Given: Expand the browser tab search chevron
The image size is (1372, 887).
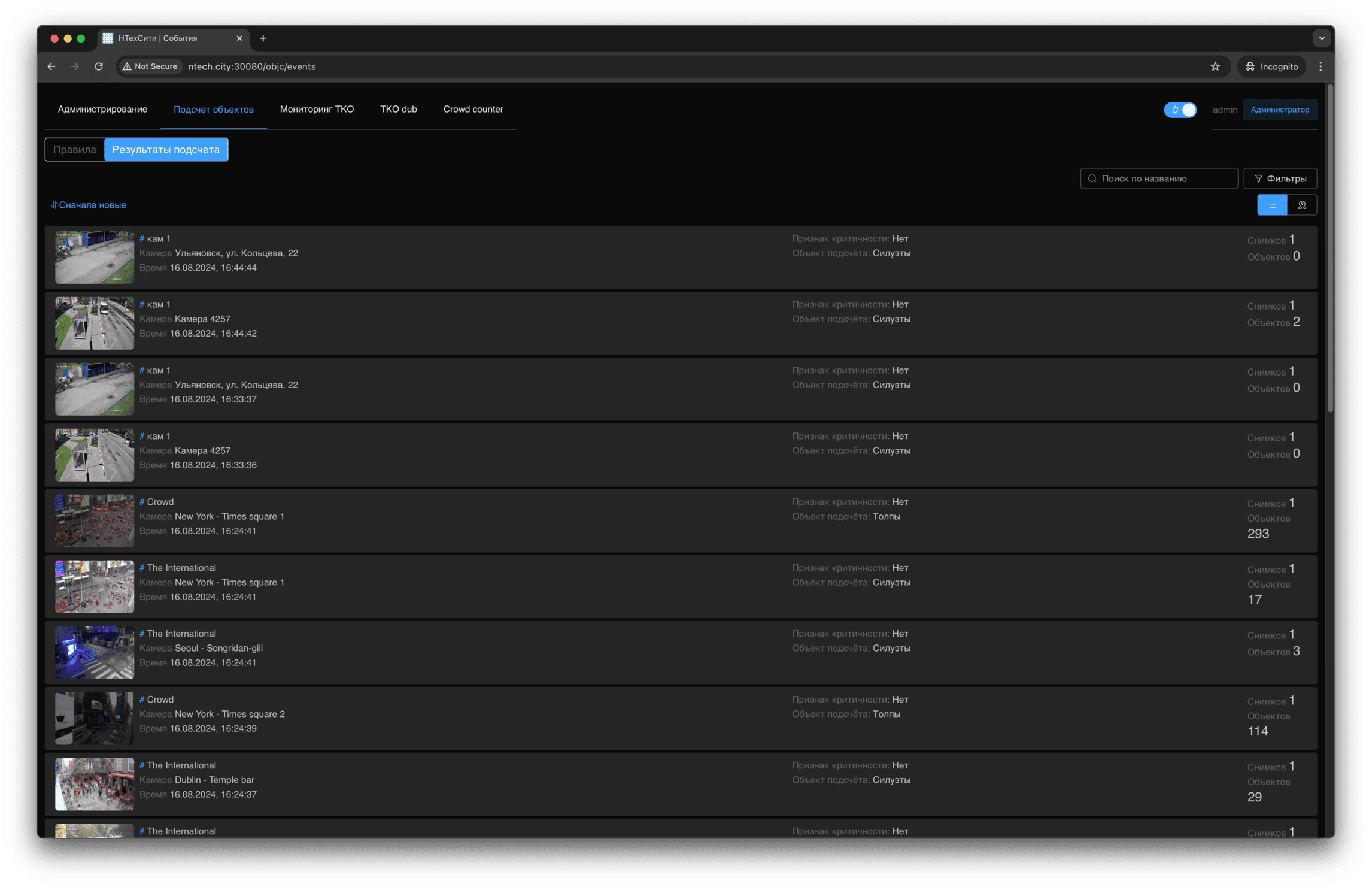Looking at the screenshot, I should 1321,38.
